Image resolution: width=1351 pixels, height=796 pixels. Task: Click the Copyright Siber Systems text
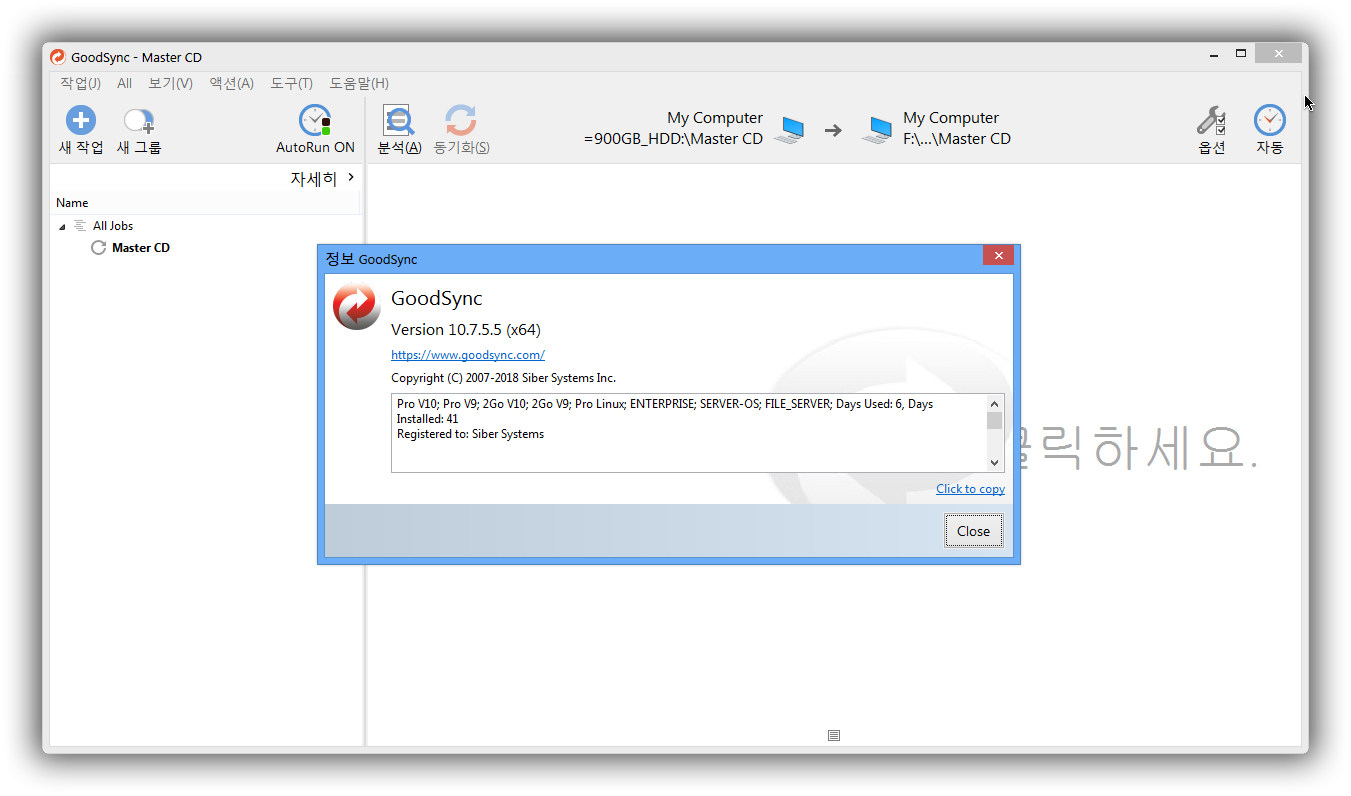(504, 378)
